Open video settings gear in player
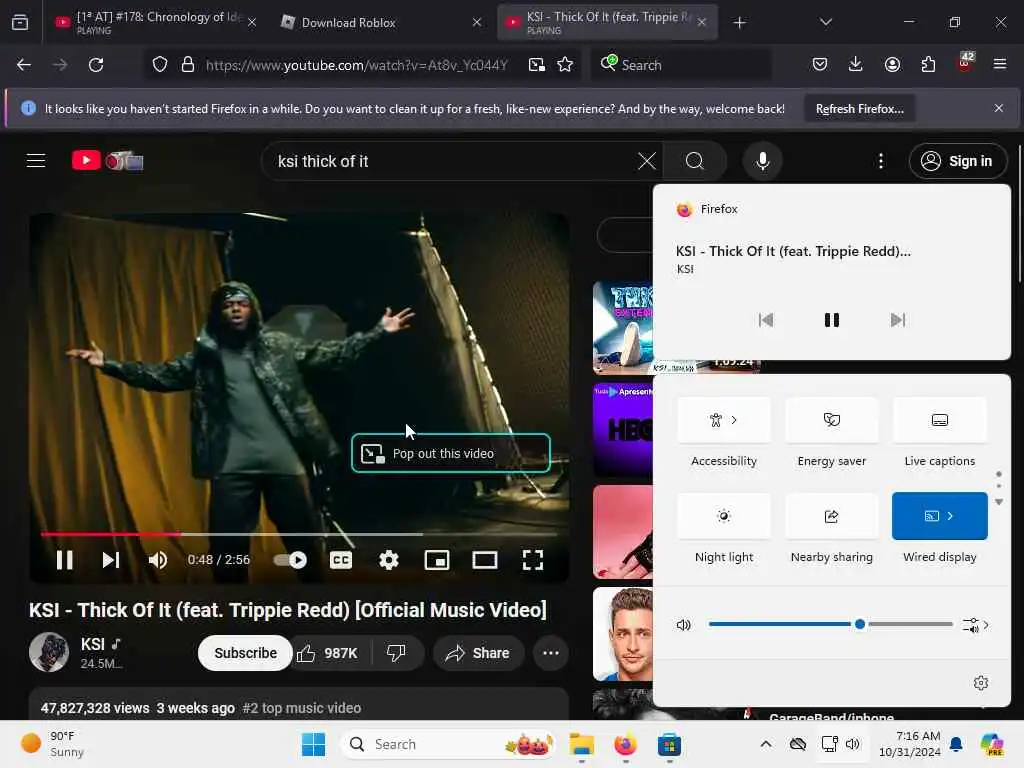 click(x=389, y=560)
